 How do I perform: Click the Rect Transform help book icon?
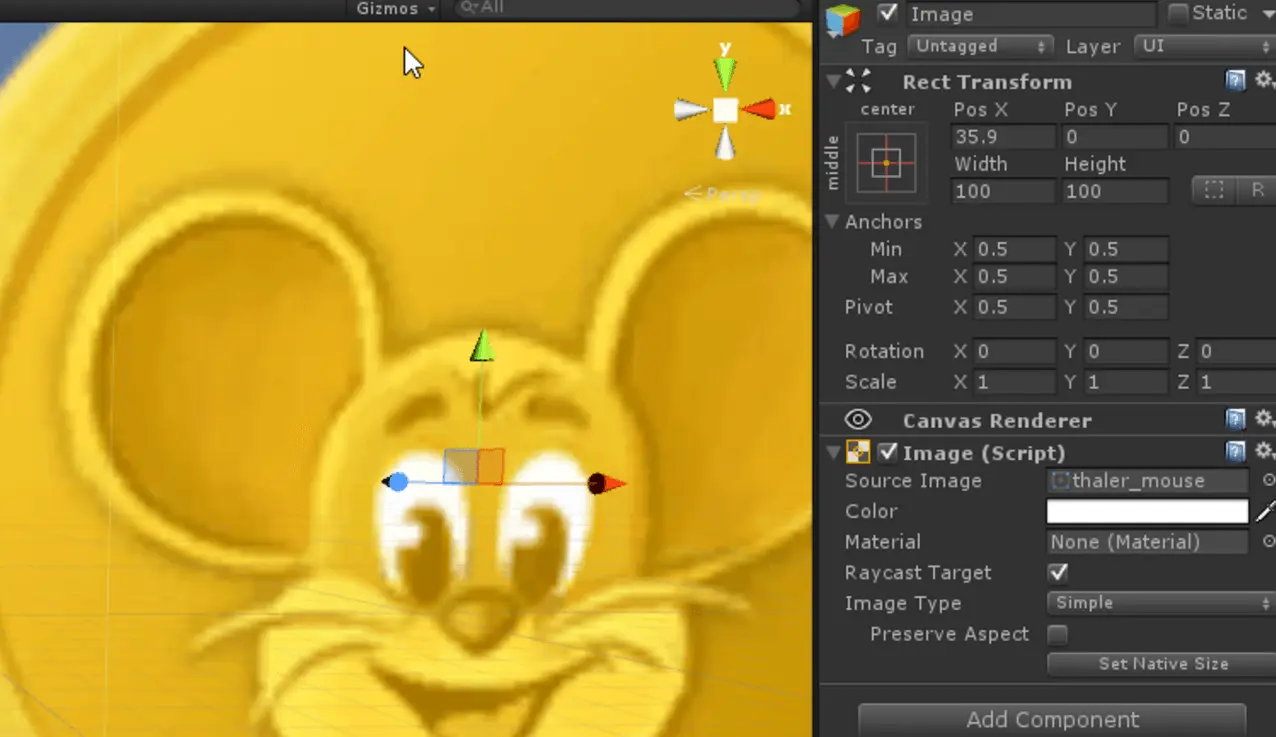tap(1236, 81)
